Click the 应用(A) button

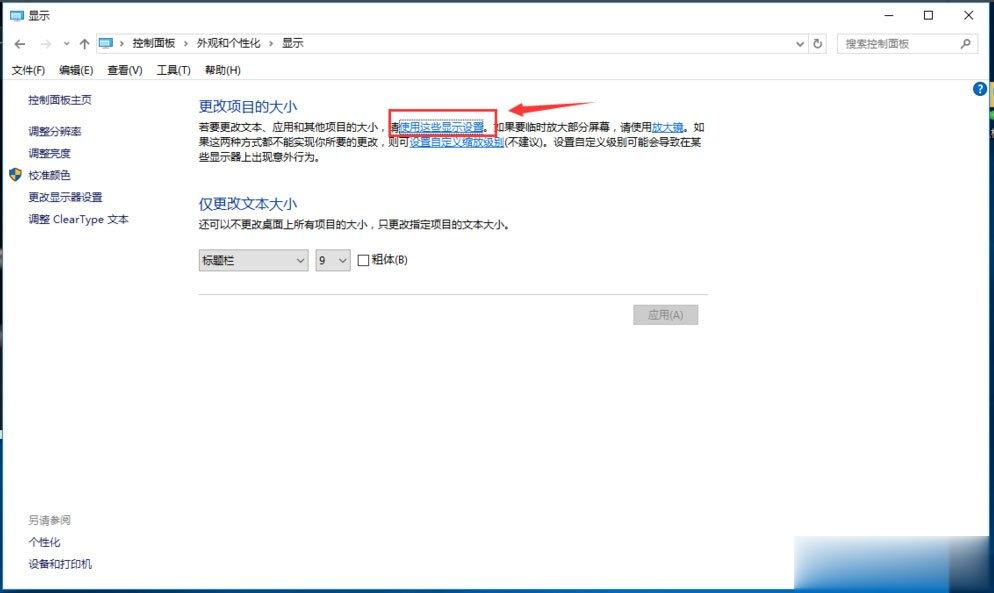pos(666,315)
